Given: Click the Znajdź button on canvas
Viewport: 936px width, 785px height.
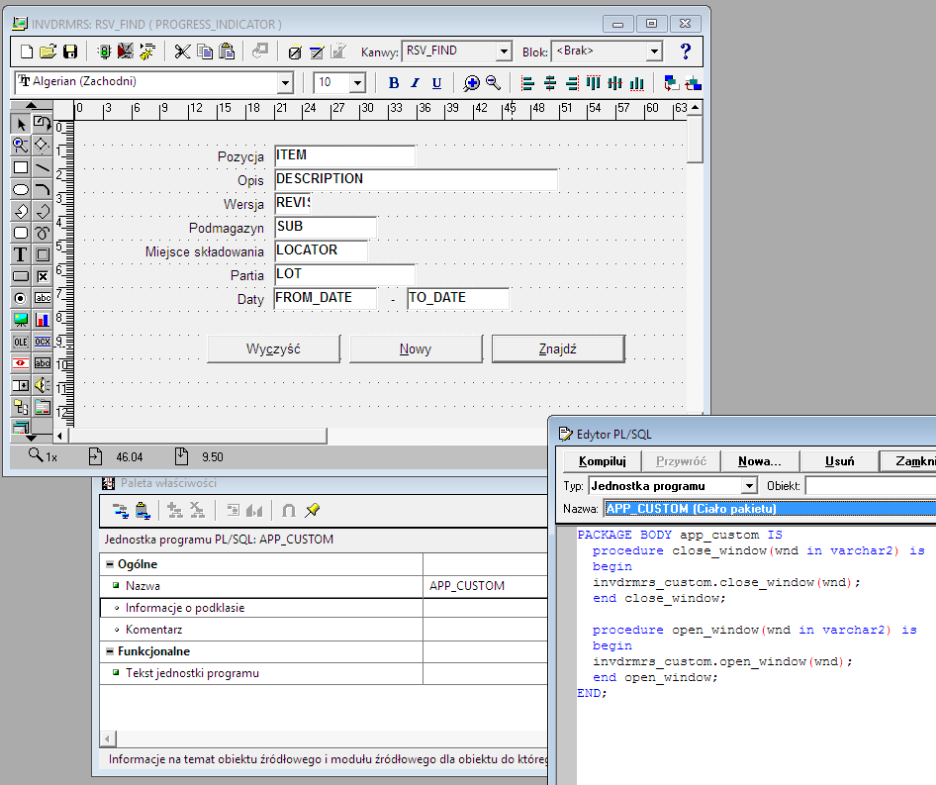Looking at the screenshot, I should click(x=558, y=349).
